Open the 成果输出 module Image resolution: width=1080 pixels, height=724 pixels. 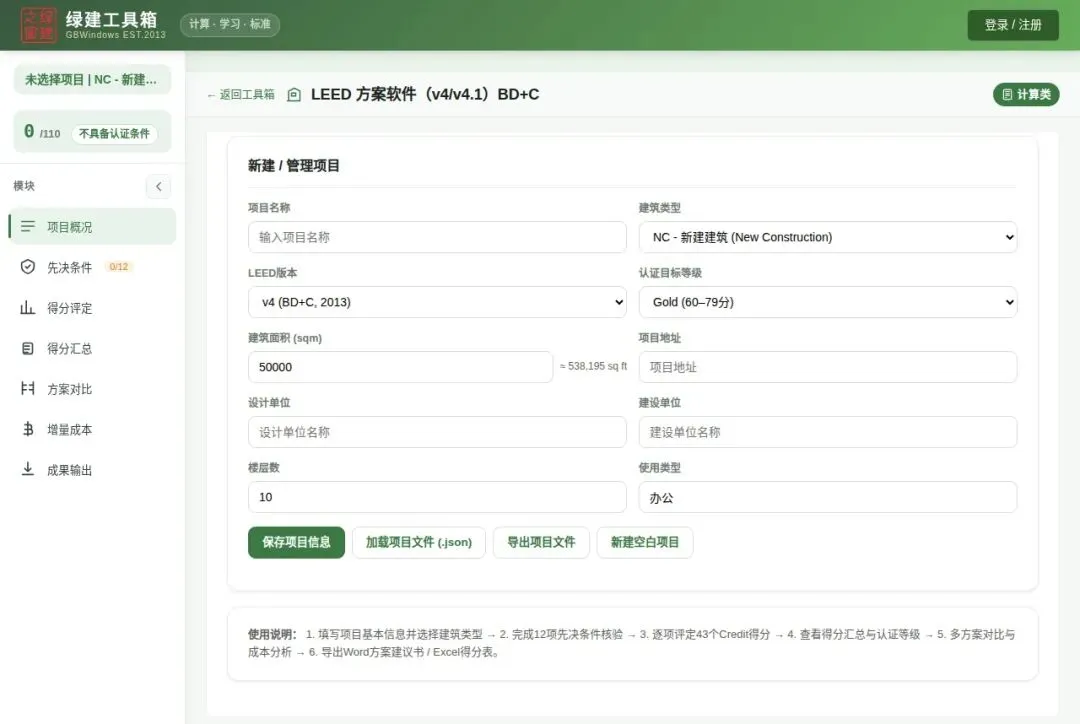[92, 470]
